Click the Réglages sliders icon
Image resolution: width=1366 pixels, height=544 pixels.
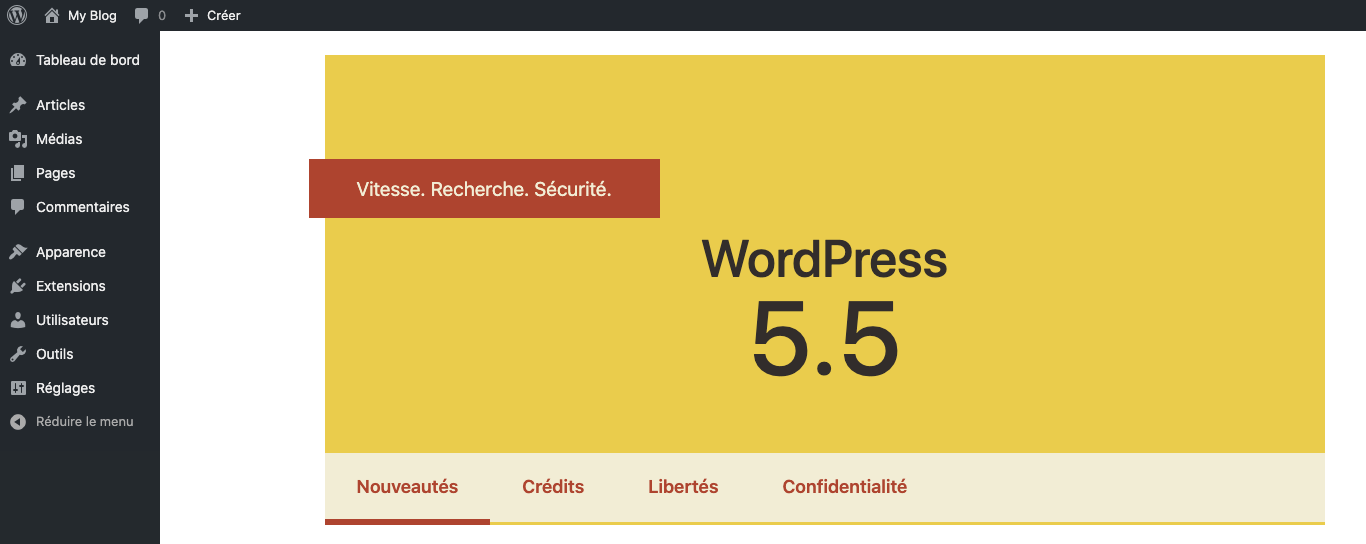coord(18,388)
